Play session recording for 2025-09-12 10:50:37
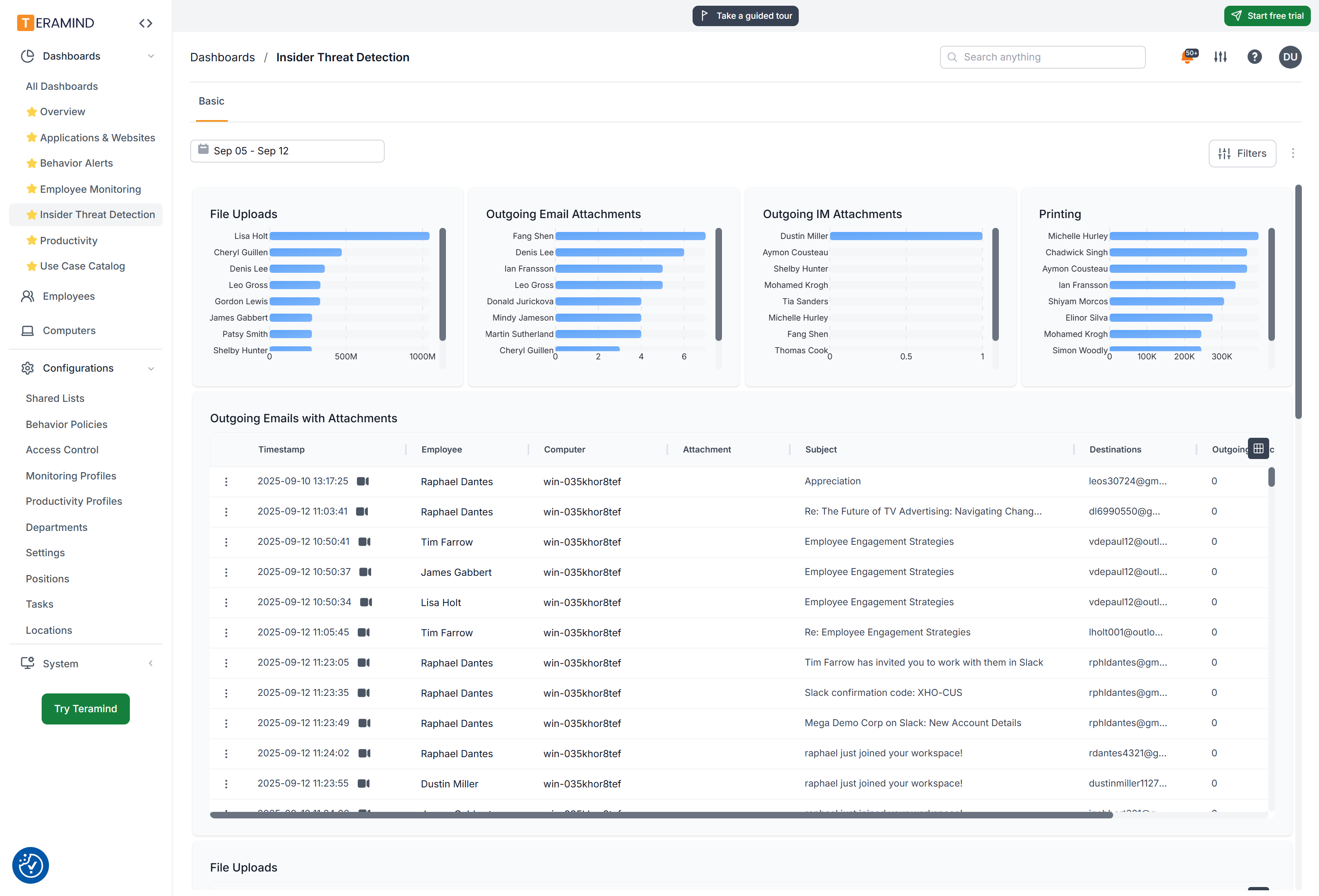This screenshot has height=896, width=1319. [365, 572]
